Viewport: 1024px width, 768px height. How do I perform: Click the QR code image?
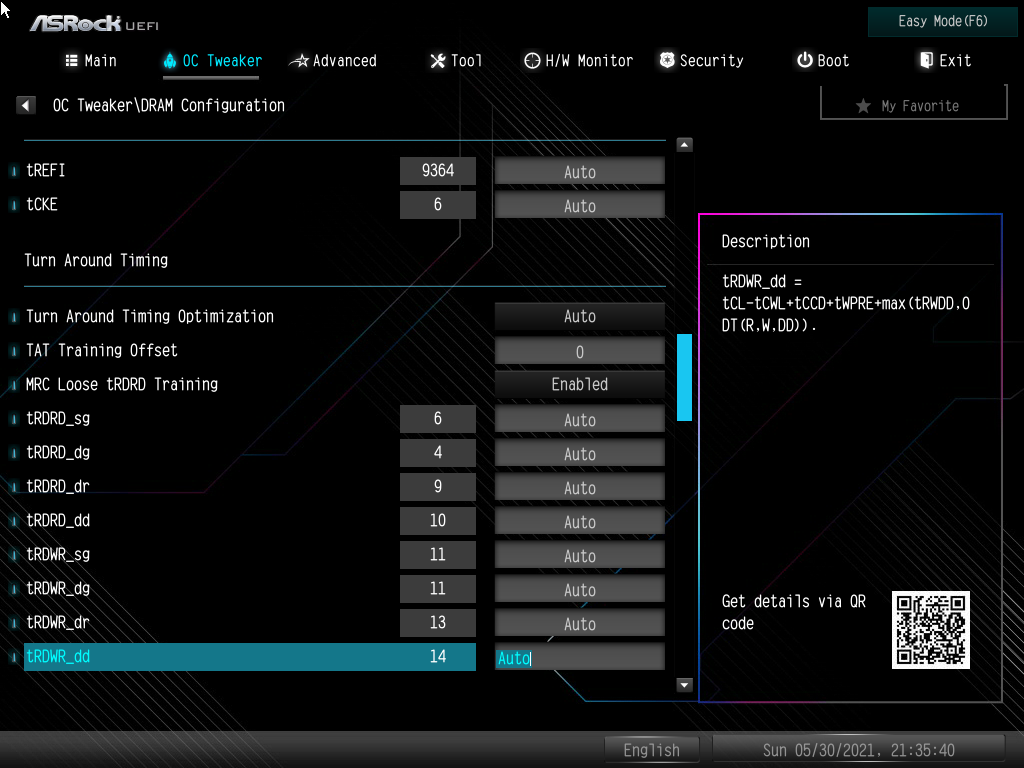point(931,630)
